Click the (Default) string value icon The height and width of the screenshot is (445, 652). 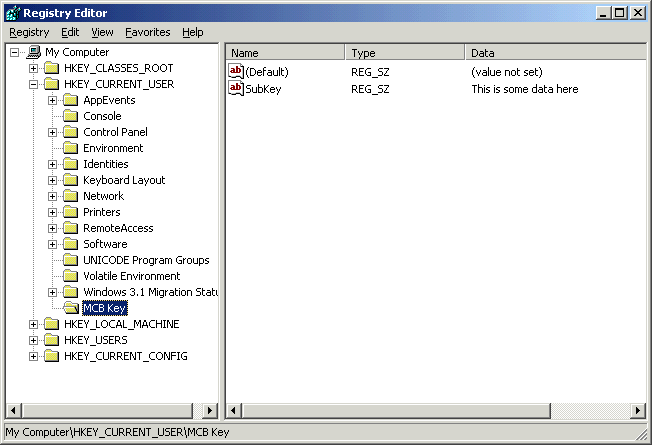(x=236, y=72)
